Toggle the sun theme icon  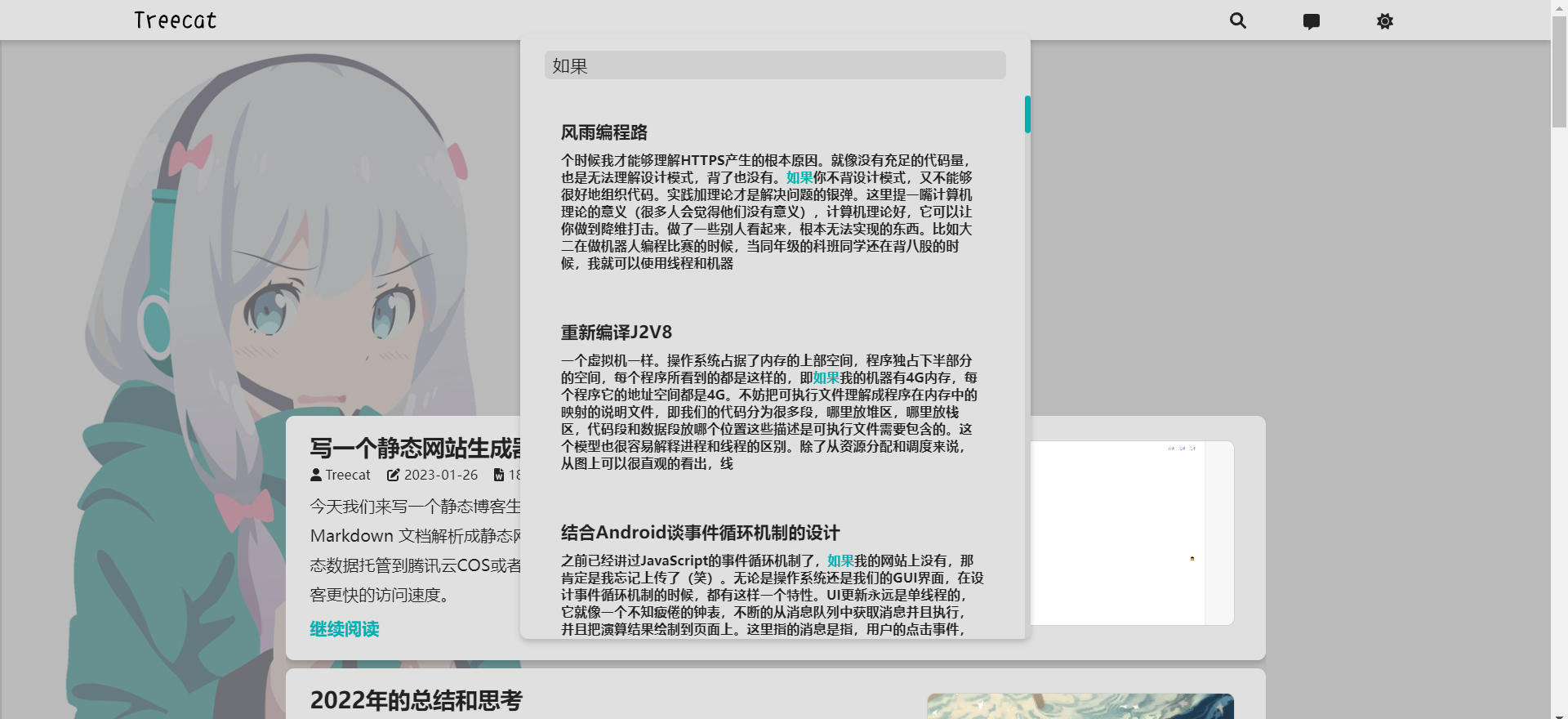[x=1385, y=21]
